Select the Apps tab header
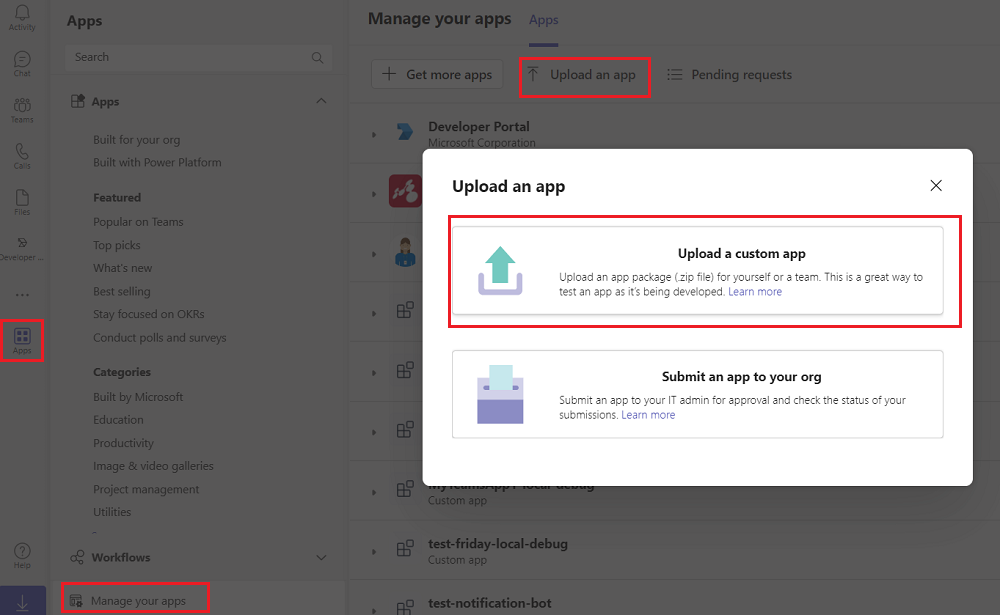Screen dimensions: 1000x615 pos(543,20)
